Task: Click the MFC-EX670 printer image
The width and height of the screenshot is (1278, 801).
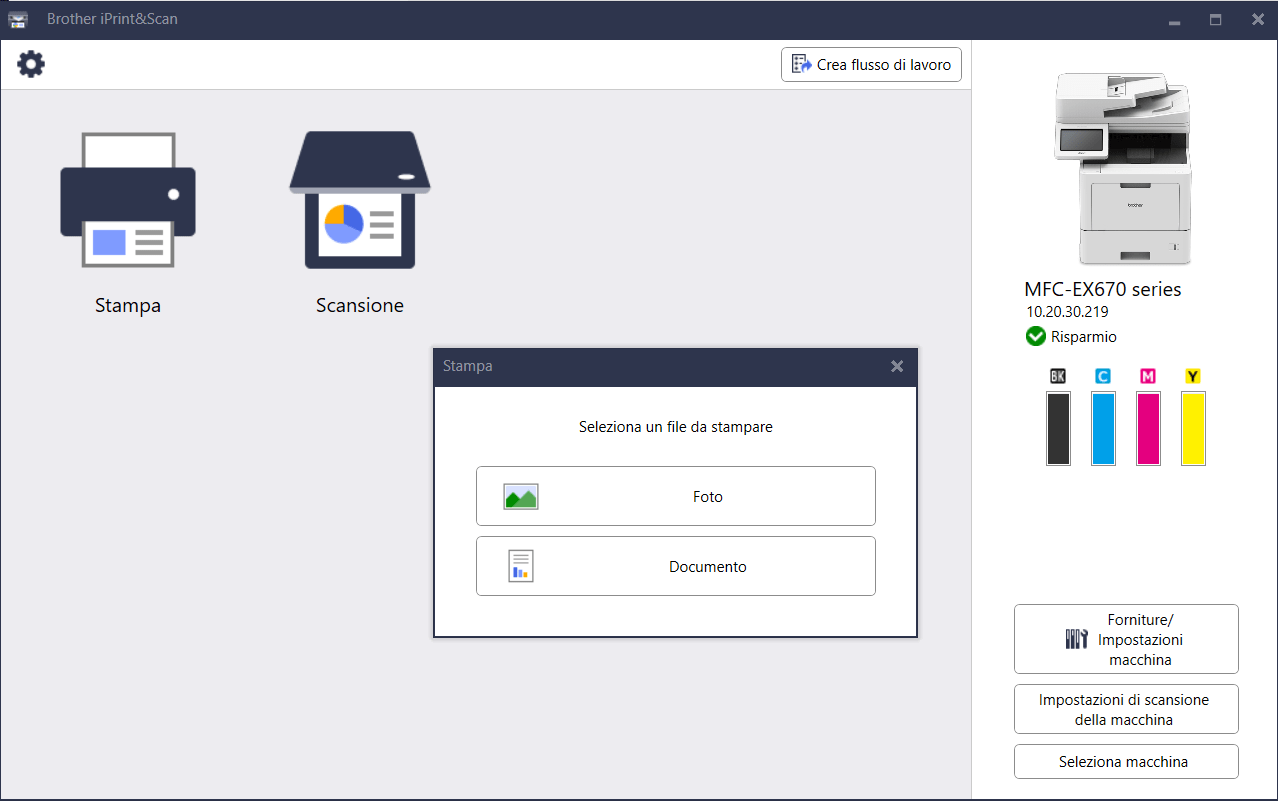Action: click(x=1124, y=167)
